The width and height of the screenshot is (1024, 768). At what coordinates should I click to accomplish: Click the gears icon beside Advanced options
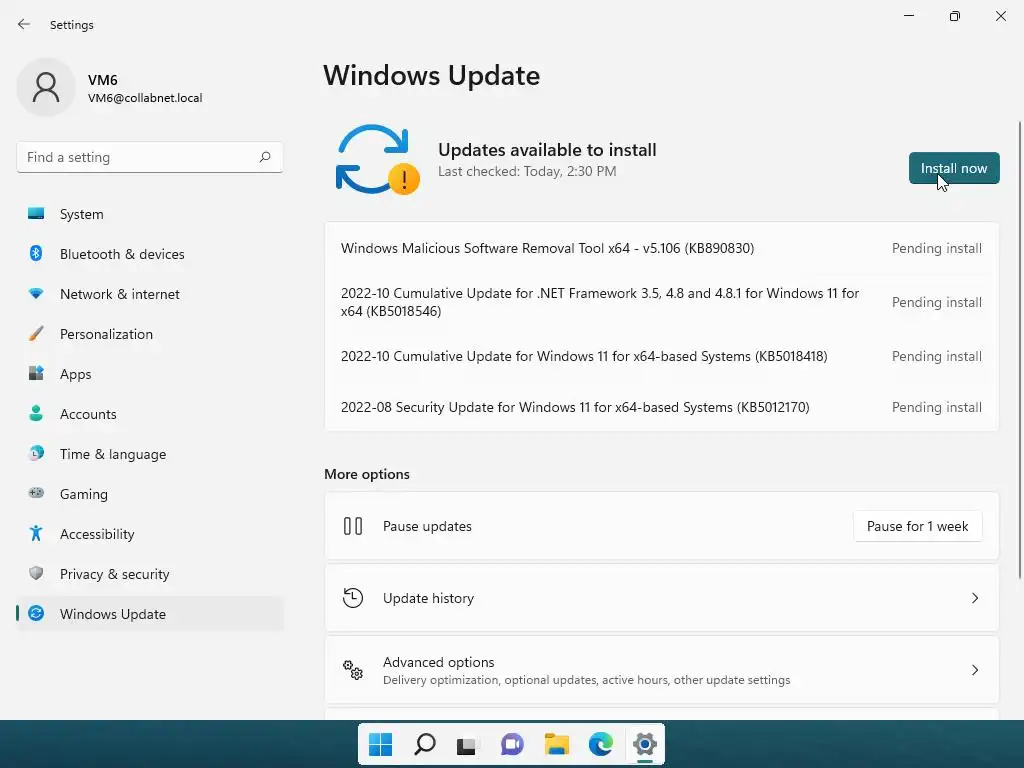pos(353,669)
